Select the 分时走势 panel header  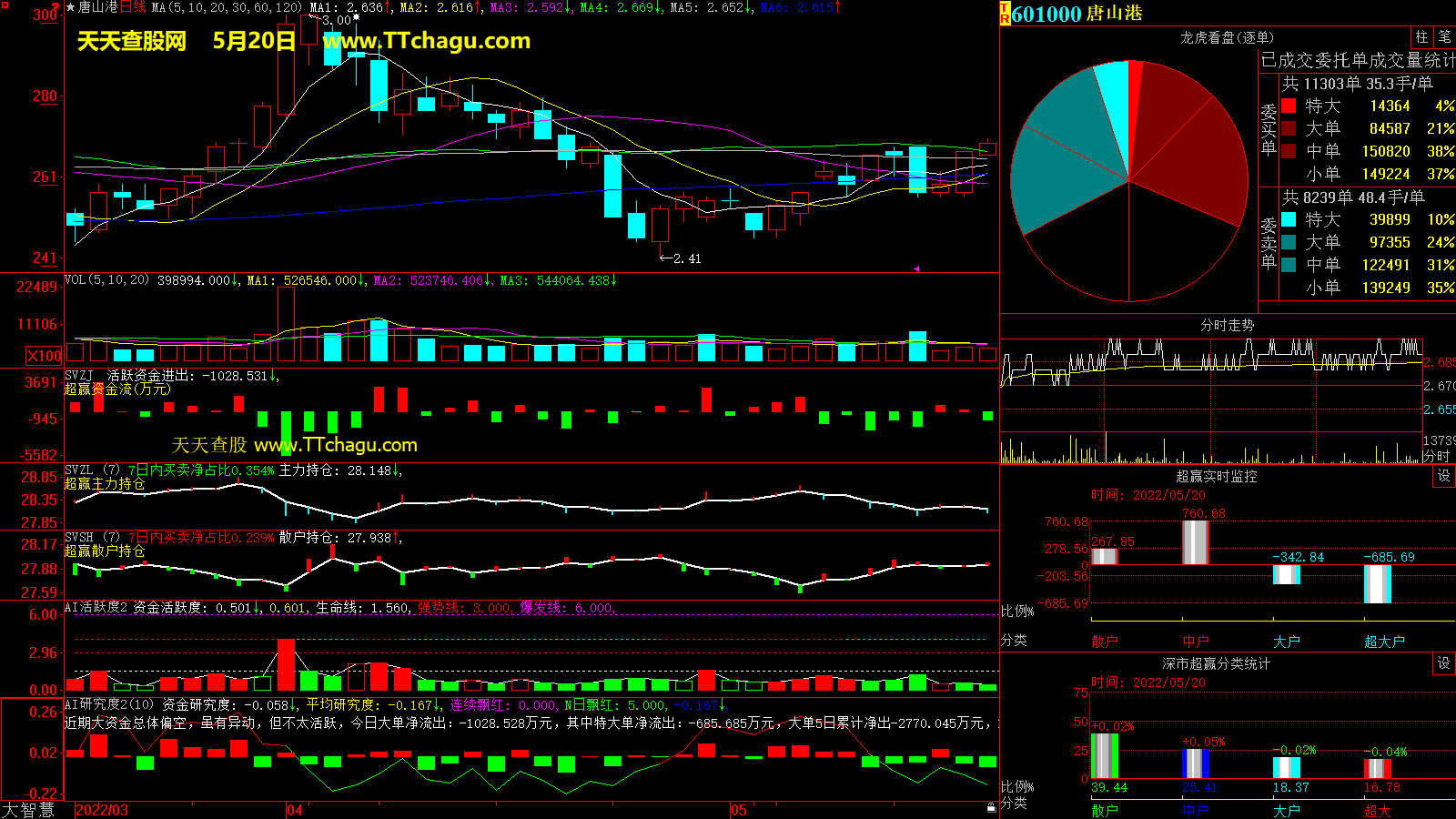1227,325
